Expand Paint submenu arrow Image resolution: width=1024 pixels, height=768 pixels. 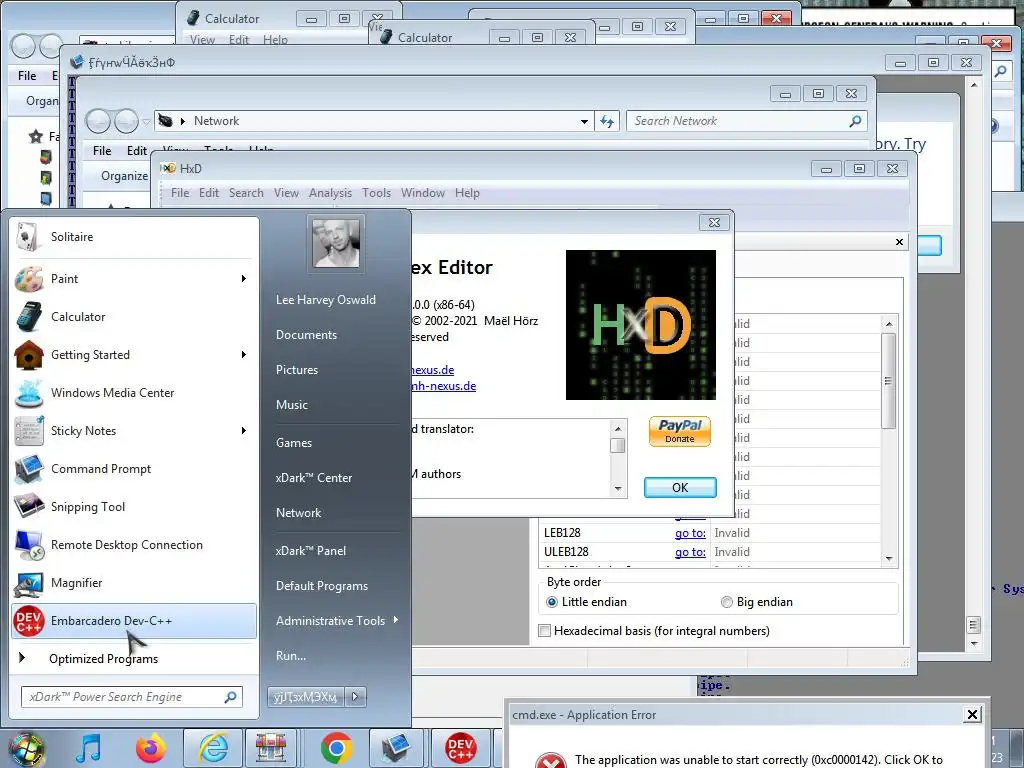244,279
